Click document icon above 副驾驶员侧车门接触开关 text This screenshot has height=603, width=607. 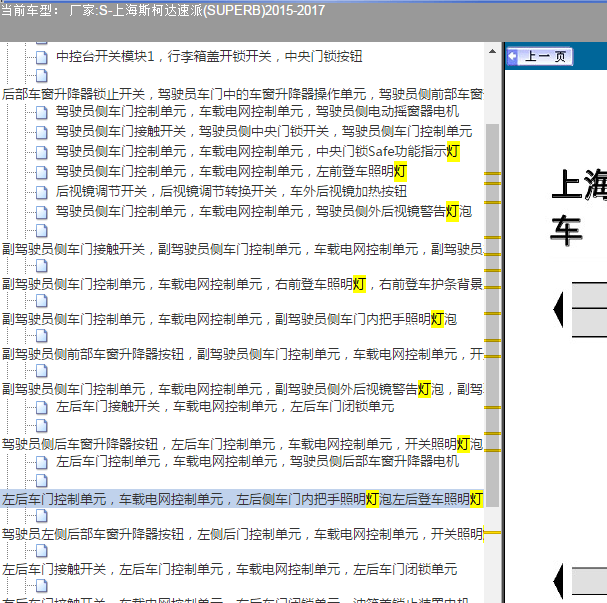click(42, 231)
